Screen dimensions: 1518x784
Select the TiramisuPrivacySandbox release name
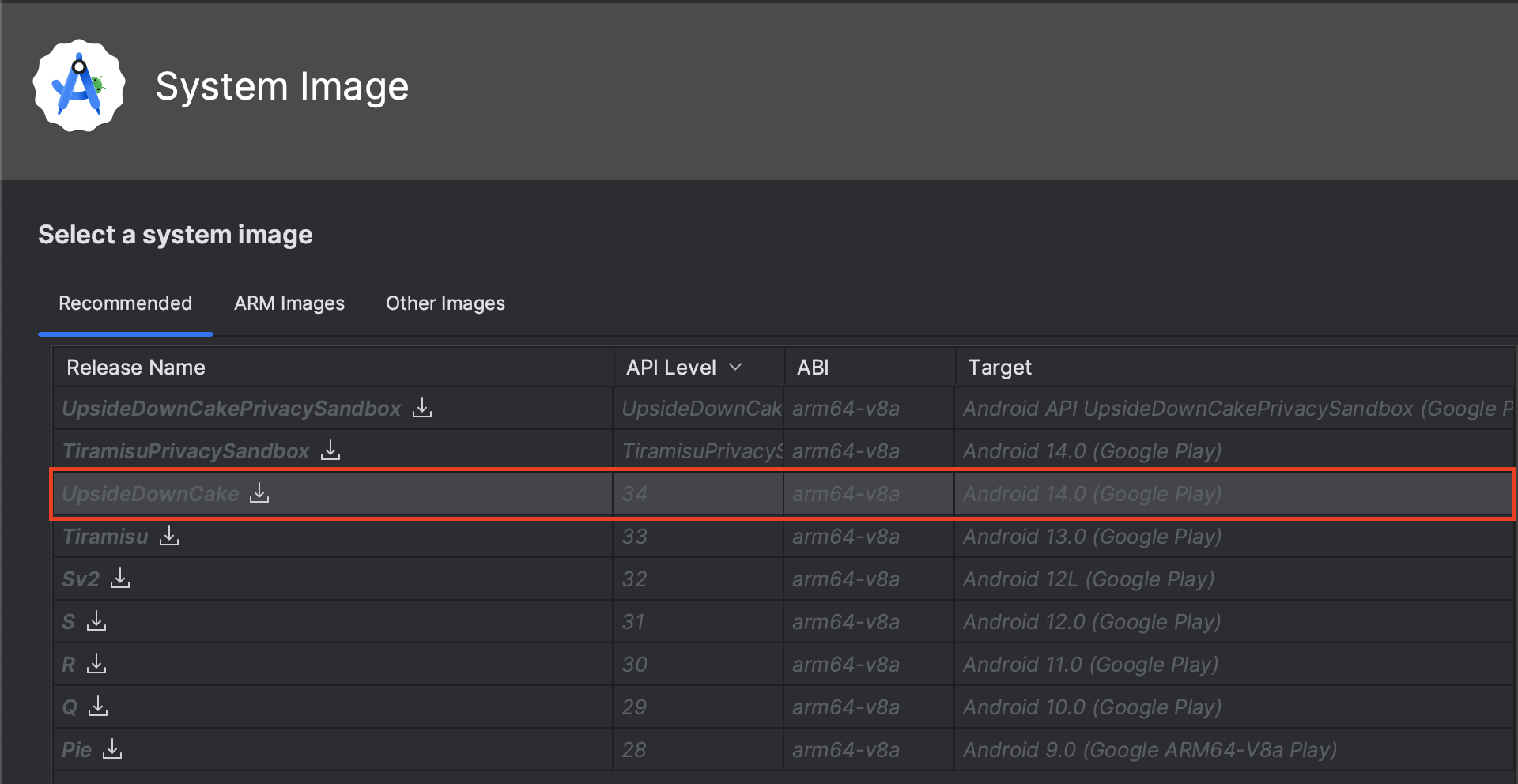[x=186, y=451]
